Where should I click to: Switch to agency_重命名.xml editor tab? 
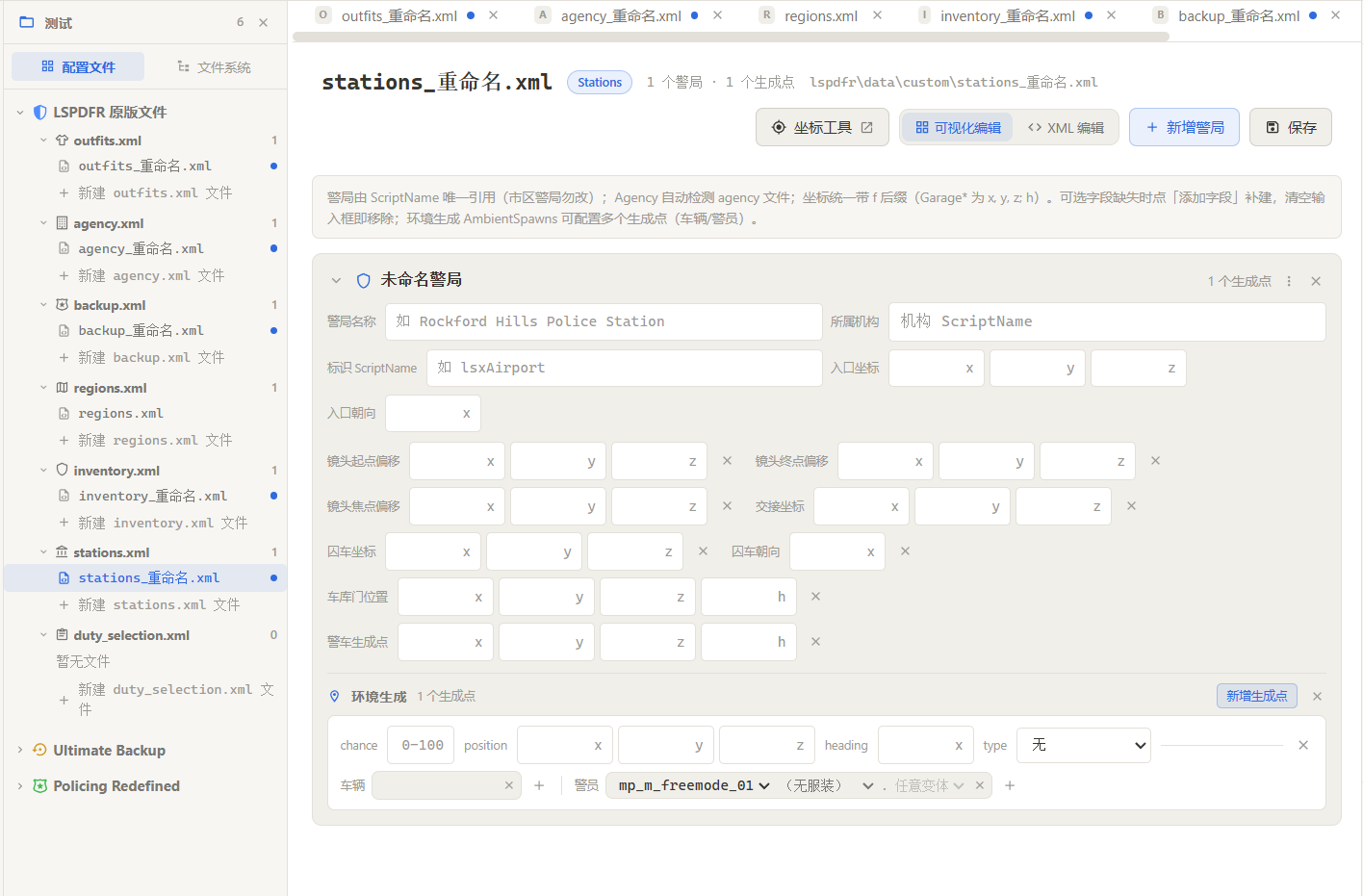pos(621,15)
